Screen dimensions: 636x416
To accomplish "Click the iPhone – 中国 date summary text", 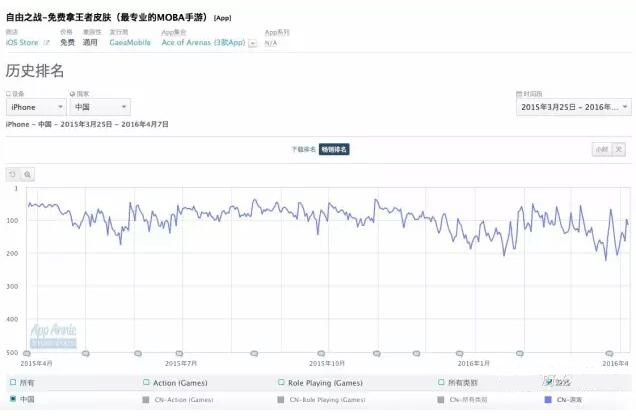I will click(87, 124).
